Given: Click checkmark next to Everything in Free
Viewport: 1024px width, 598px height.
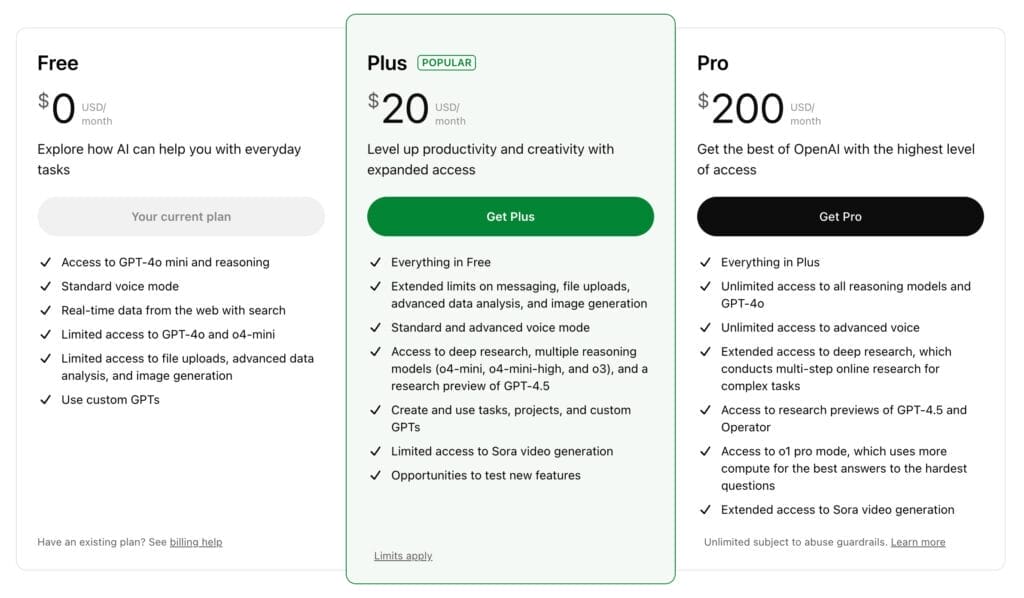Looking at the screenshot, I should [x=376, y=262].
